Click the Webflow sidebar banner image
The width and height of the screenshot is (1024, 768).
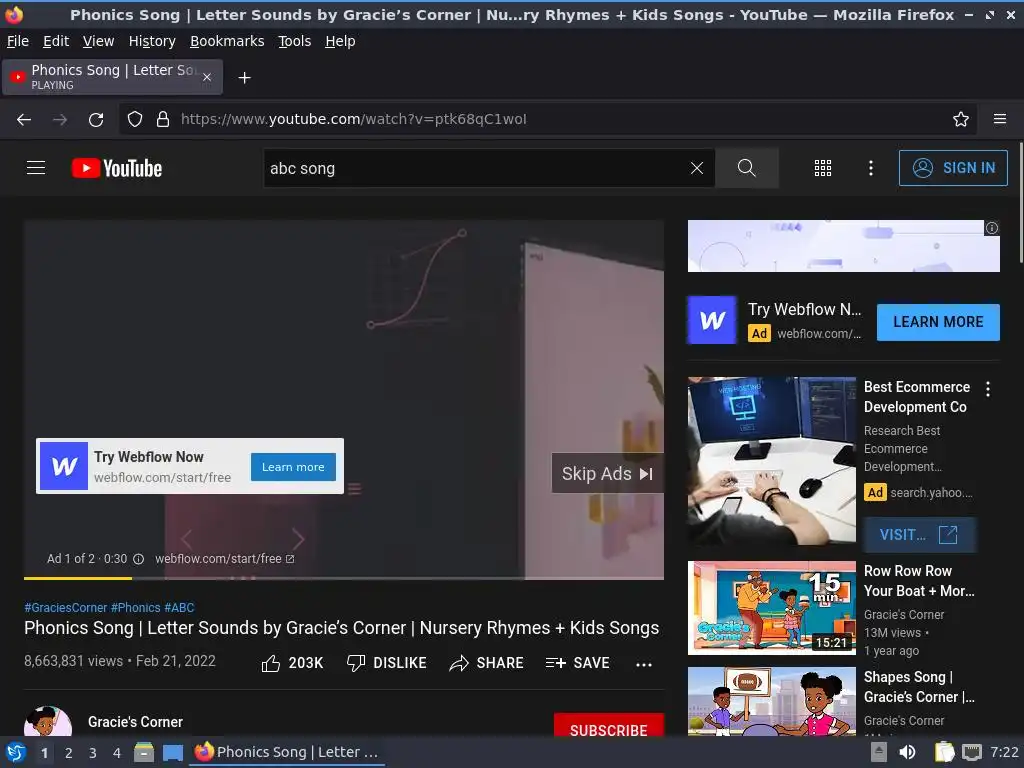(x=843, y=246)
